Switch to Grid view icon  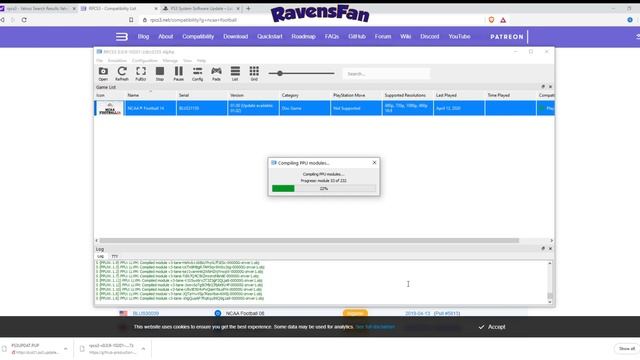pyautogui.click(x=254, y=73)
